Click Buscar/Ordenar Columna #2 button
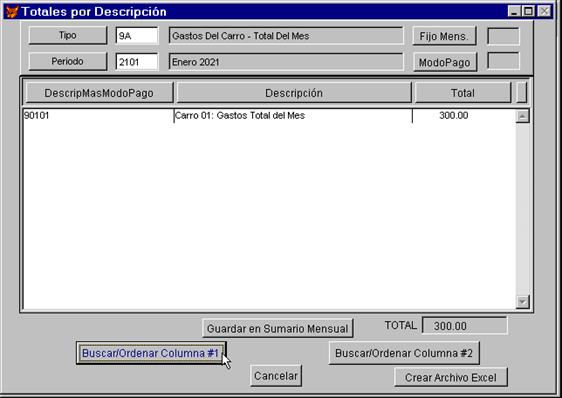562x398 pixels. click(404, 353)
